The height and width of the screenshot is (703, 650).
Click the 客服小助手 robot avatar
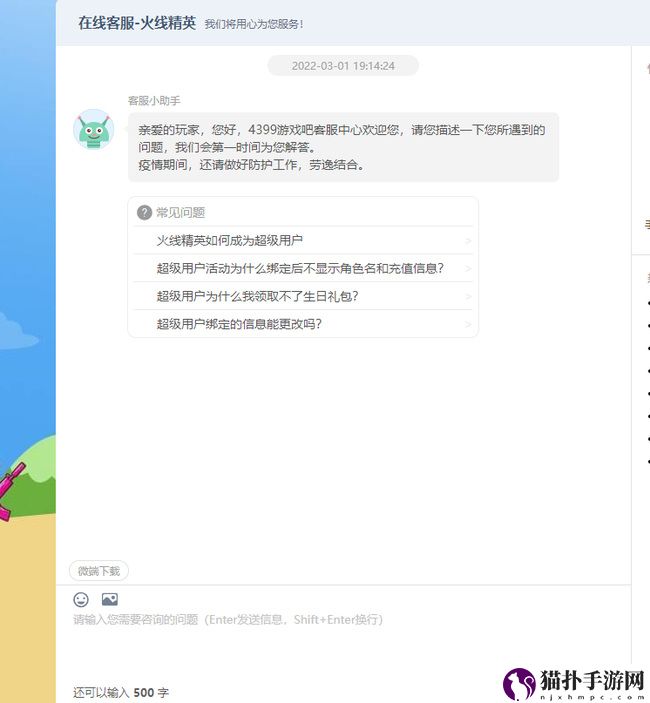94,129
